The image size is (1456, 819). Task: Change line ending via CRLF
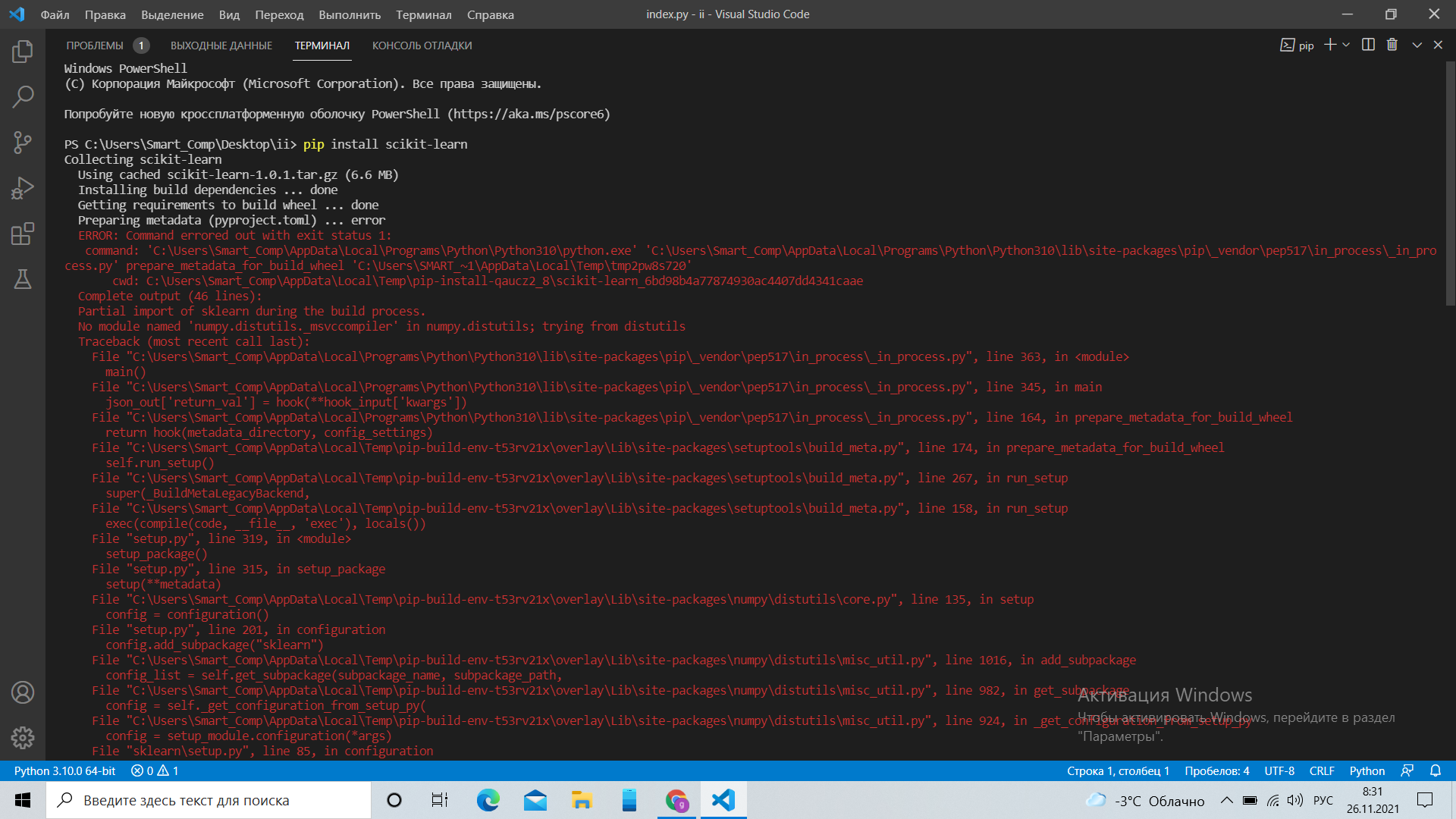tap(1322, 770)
